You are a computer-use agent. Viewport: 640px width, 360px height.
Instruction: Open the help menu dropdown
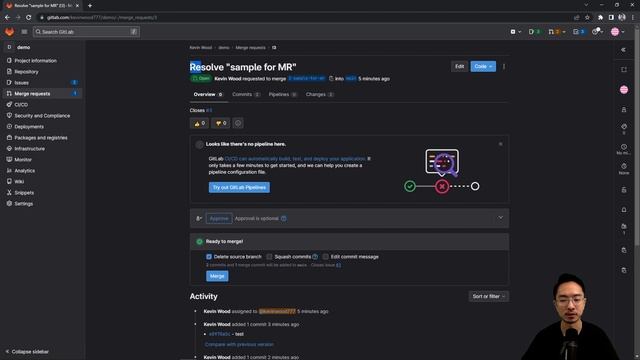(x=597, y=32)
